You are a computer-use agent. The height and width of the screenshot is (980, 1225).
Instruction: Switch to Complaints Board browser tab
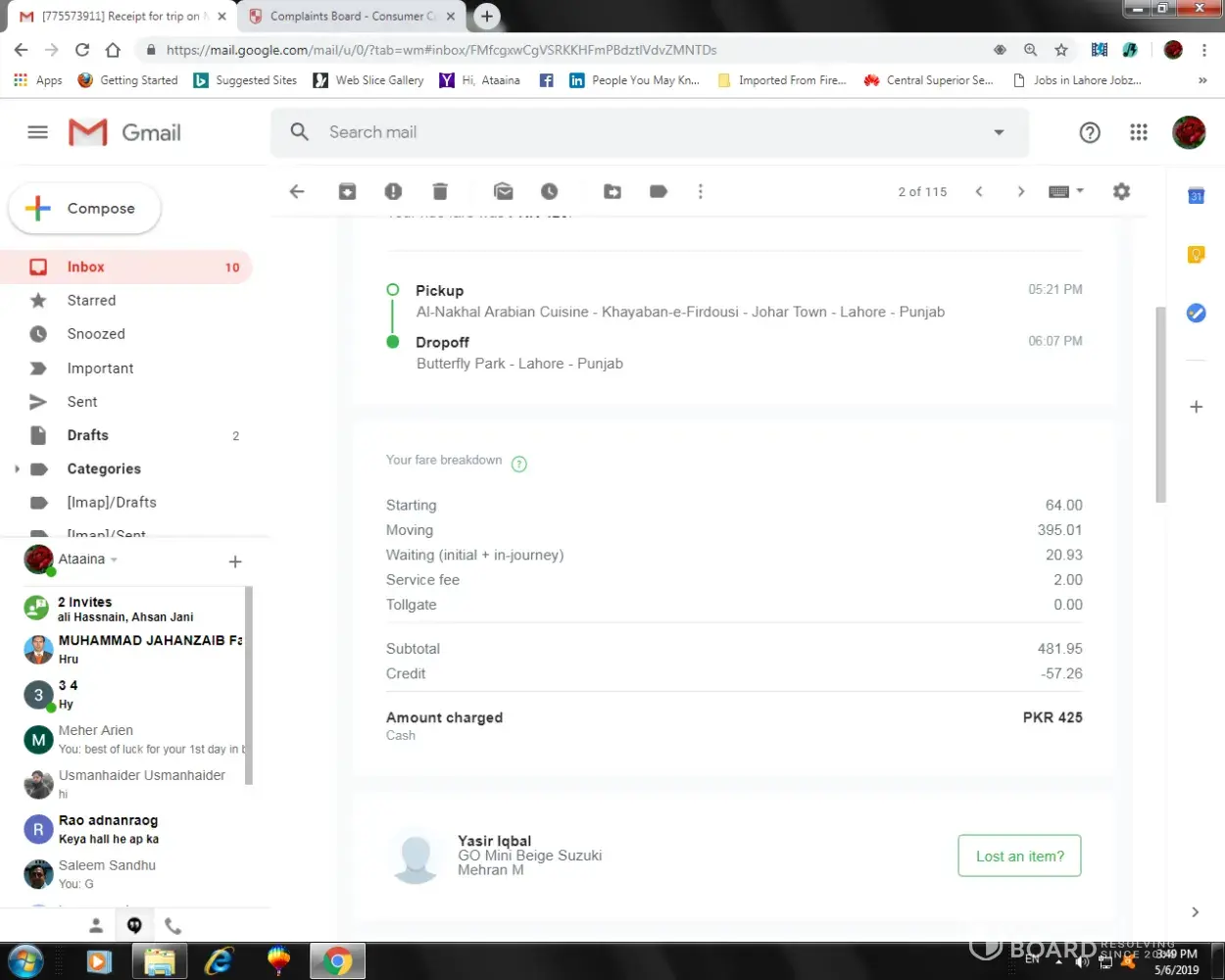[x=351, y=17]
